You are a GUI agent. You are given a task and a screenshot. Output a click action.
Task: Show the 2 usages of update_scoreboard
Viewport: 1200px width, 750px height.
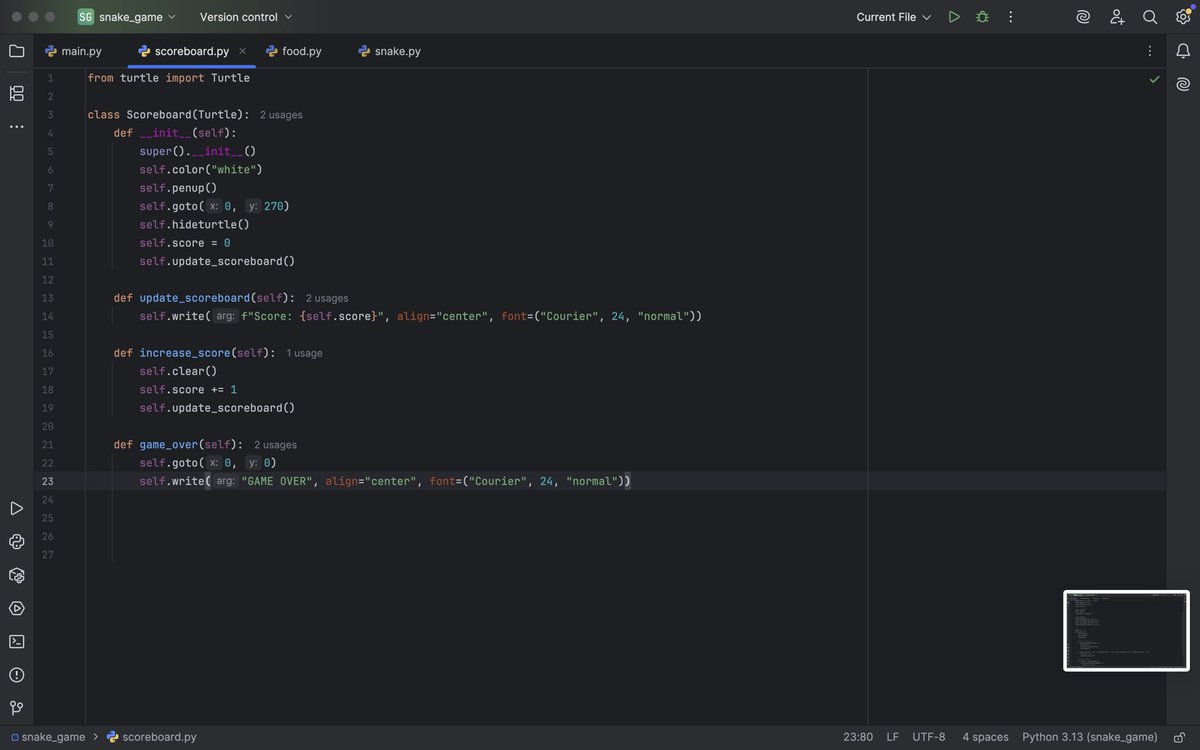coord(327,298)
